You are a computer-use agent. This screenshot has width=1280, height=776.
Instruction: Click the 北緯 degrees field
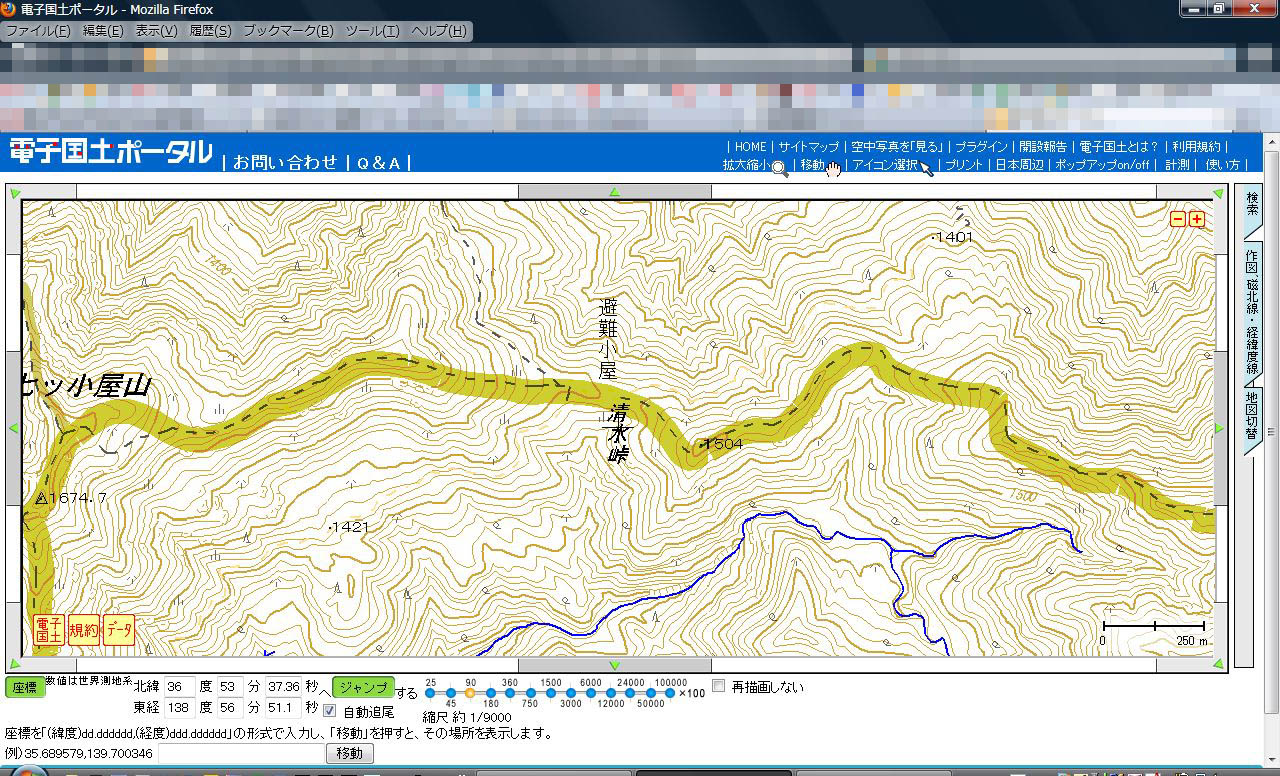pyautogui.click(x=180, y=687)
